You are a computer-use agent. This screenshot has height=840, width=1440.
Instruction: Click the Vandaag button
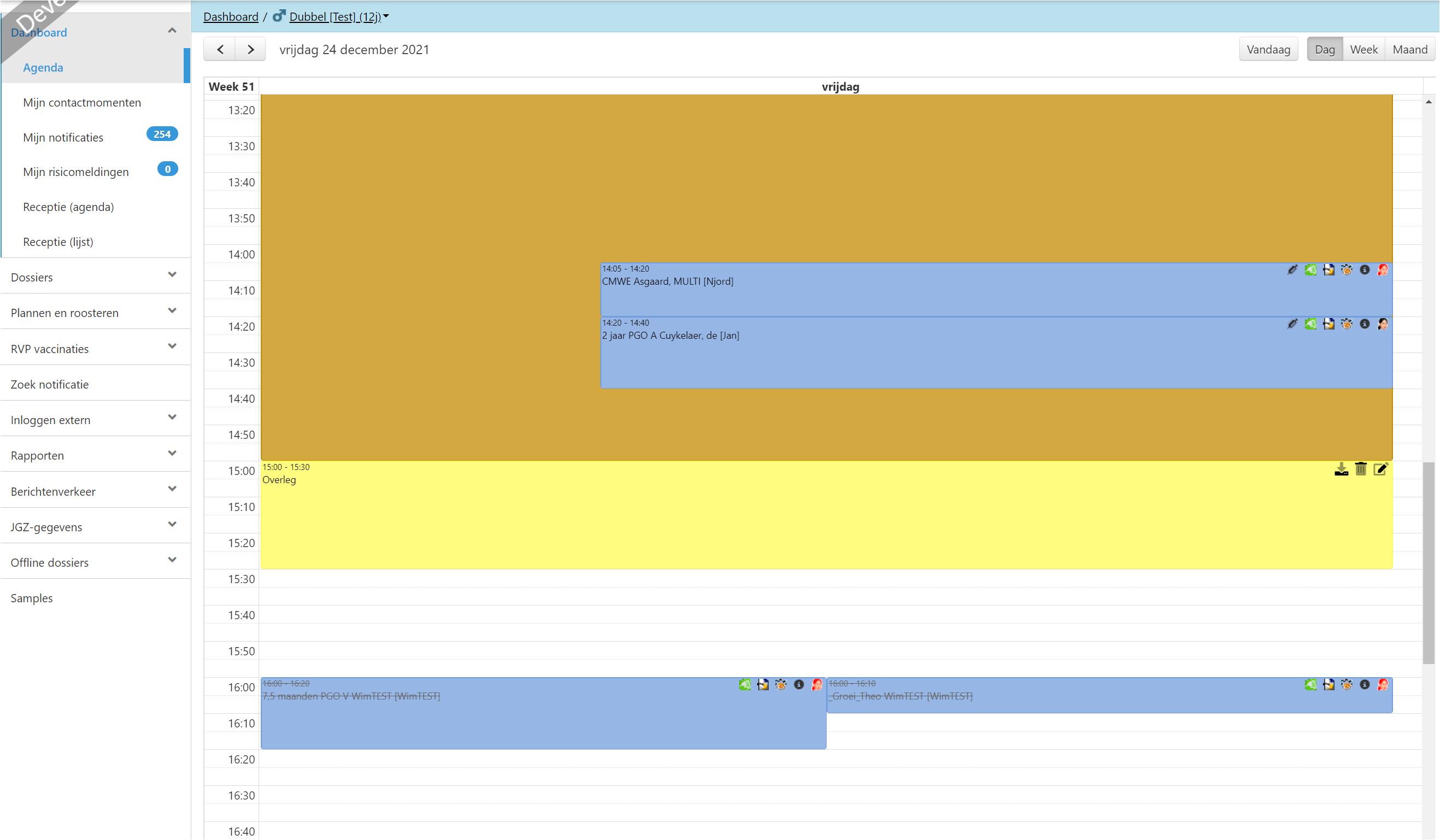pyautogui.click(x=1268, y=50)
